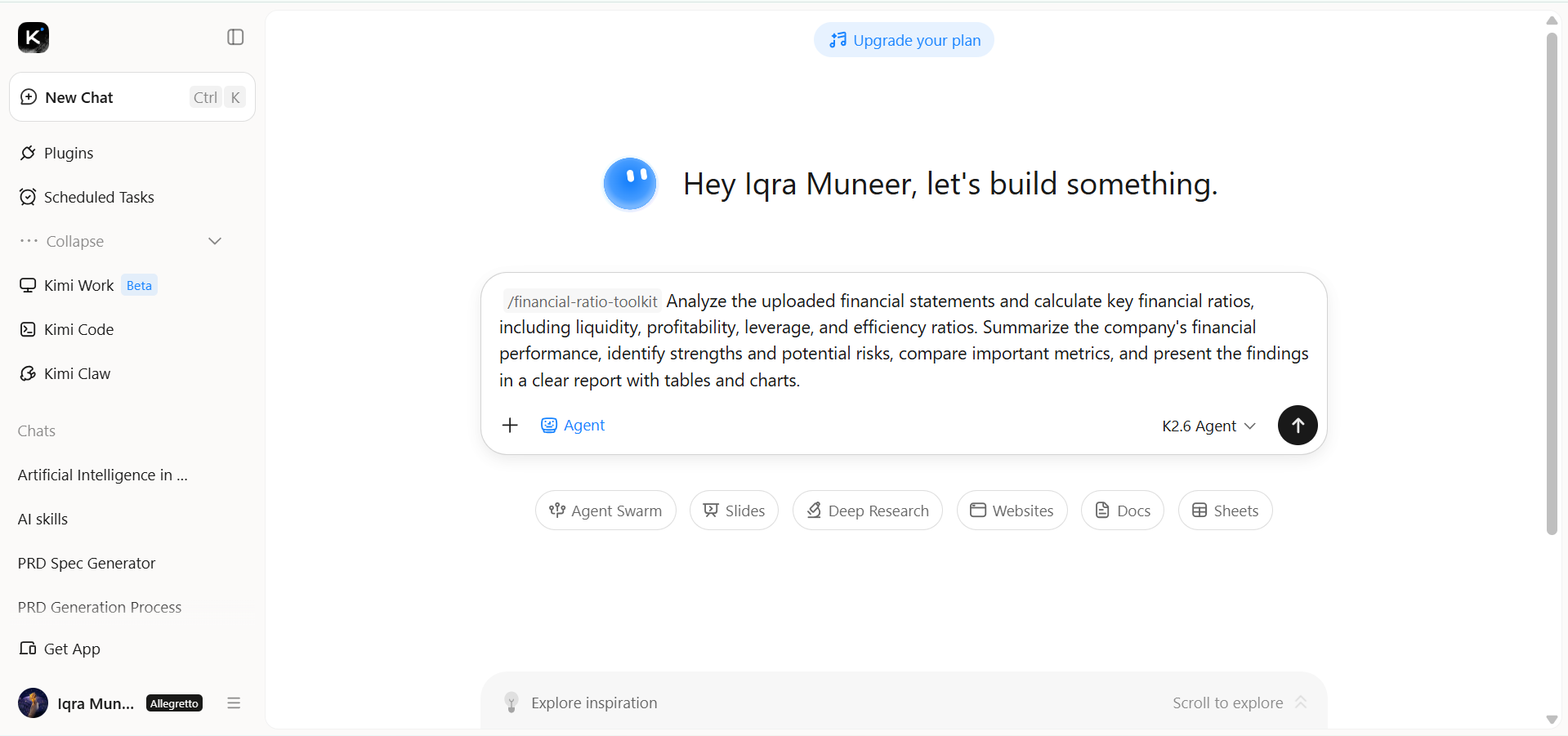Select the Websites chip
This screenshot has height=736, width=1568.
(1012, 511)
